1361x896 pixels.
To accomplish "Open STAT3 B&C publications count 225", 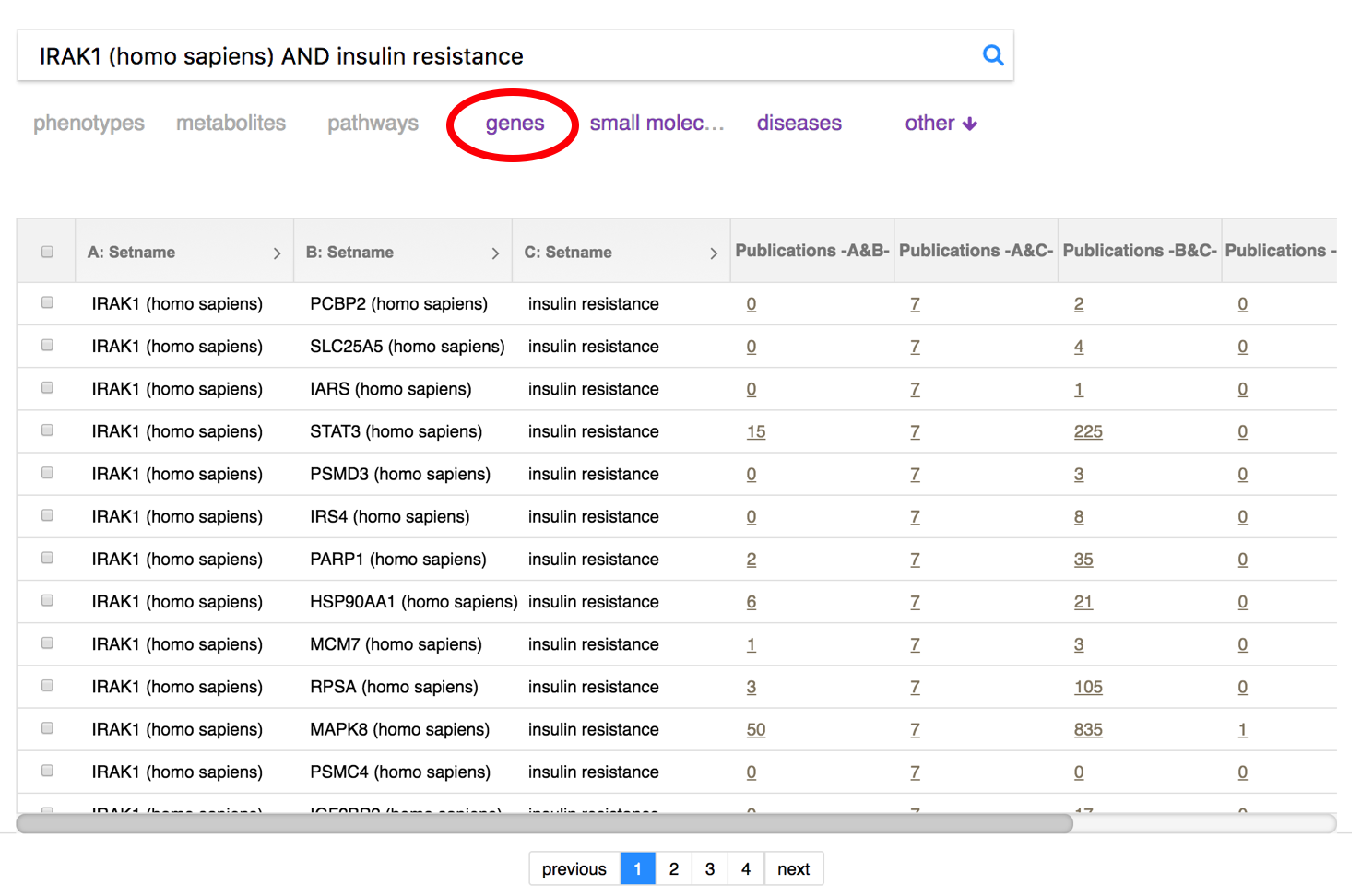I will click(x=1088, y=431).
